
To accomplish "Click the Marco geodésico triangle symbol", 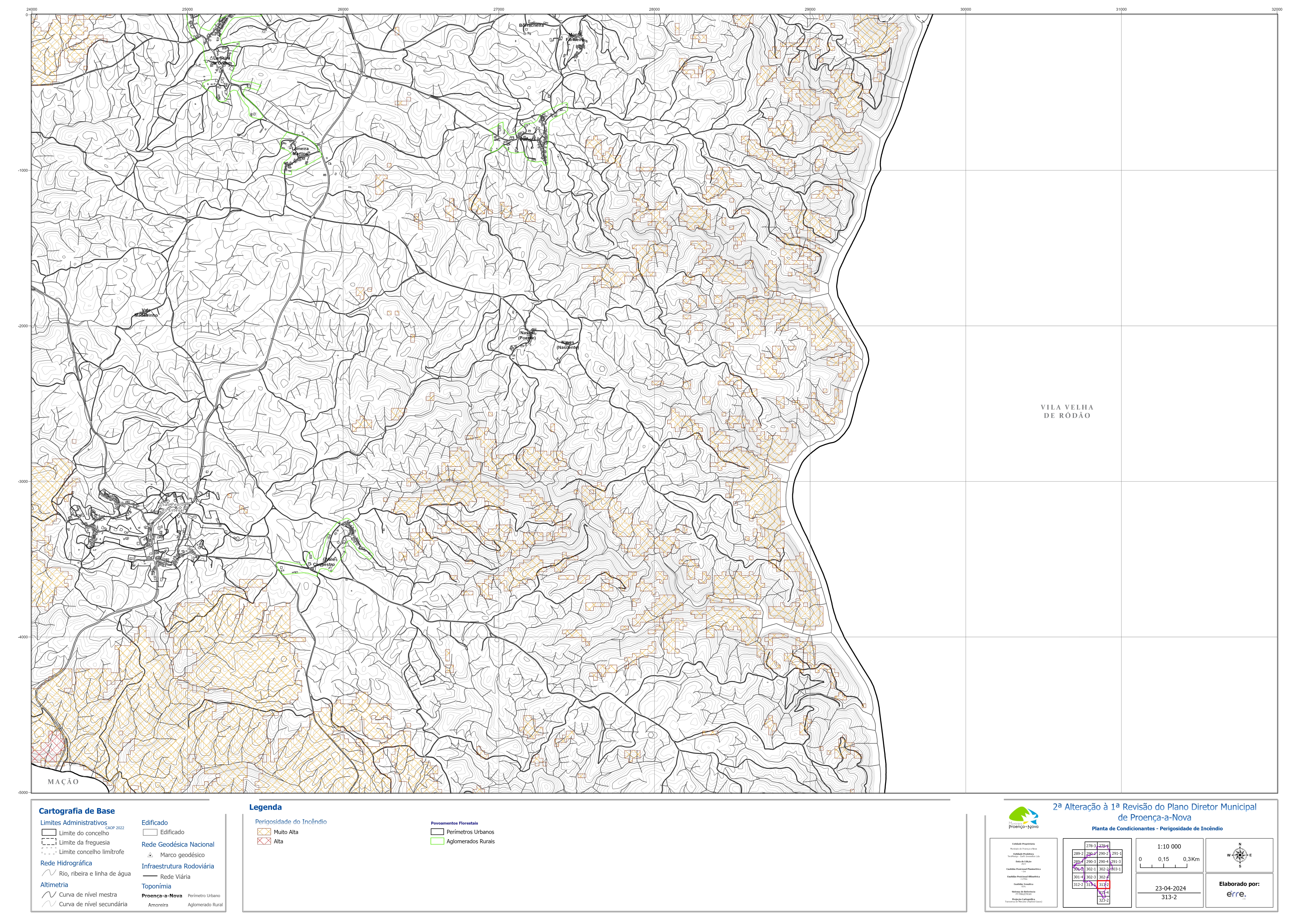I will [x=150, y=855].
